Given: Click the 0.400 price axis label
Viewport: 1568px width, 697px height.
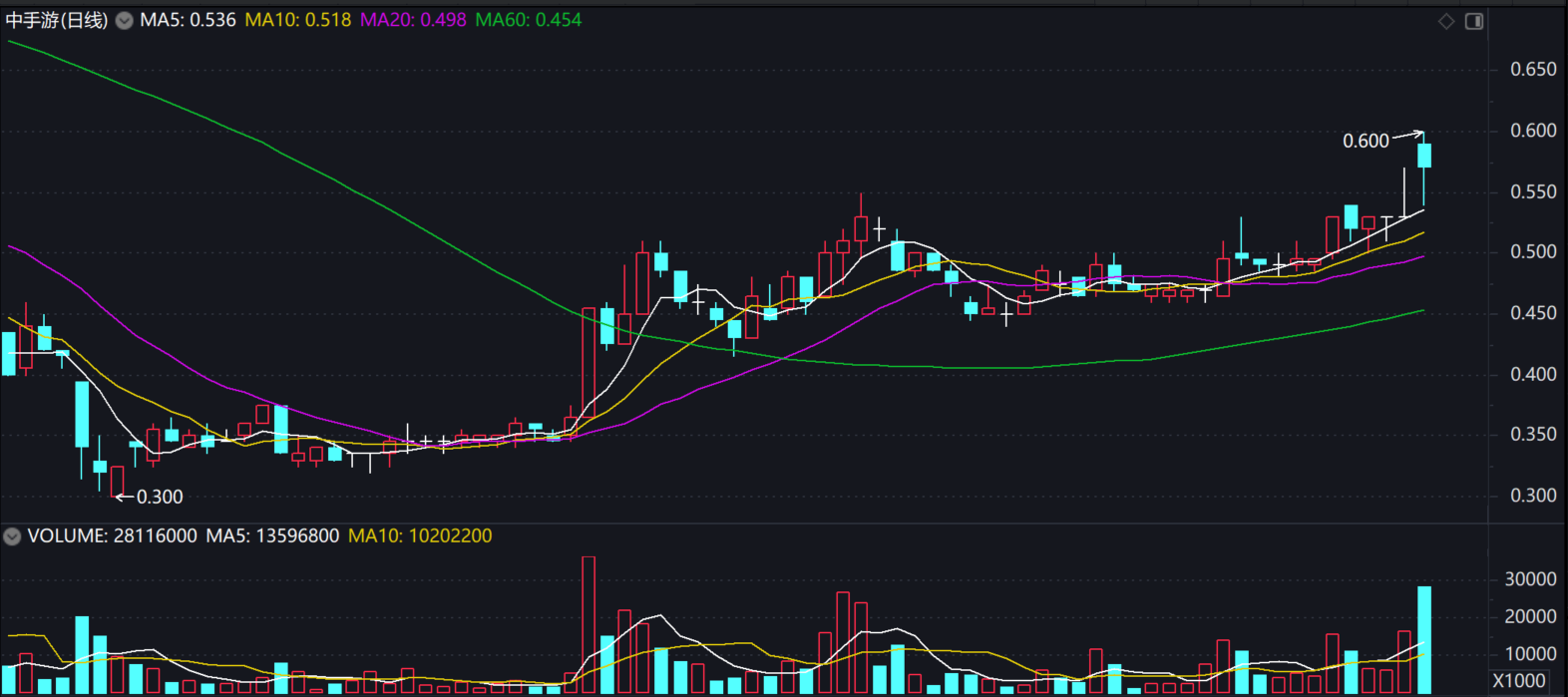Looking at the screenshot, I should (x=1533, y=374).
